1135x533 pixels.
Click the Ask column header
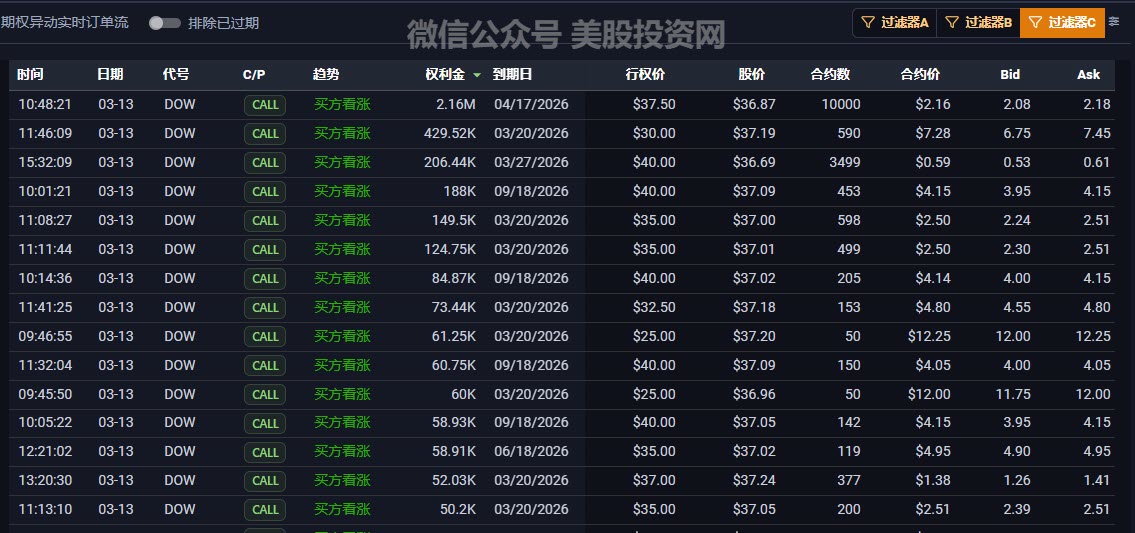coord(1088,75)
